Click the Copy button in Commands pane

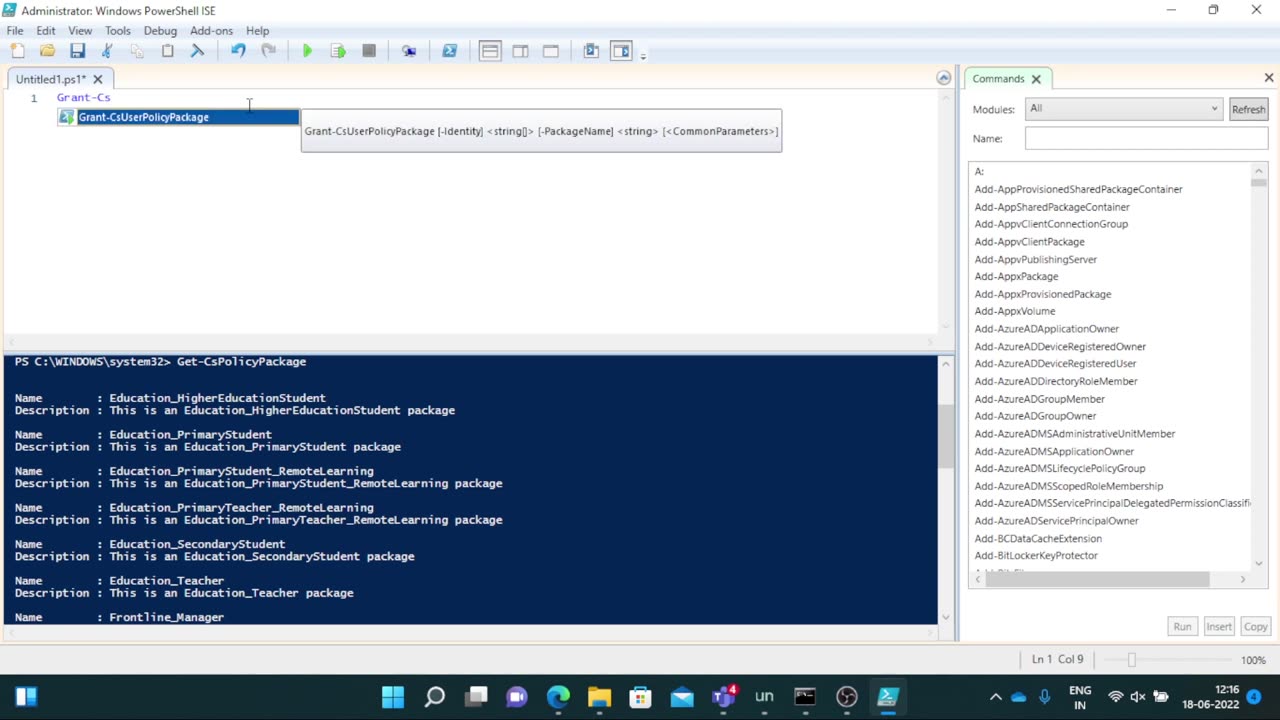[x=1255, y=627]
